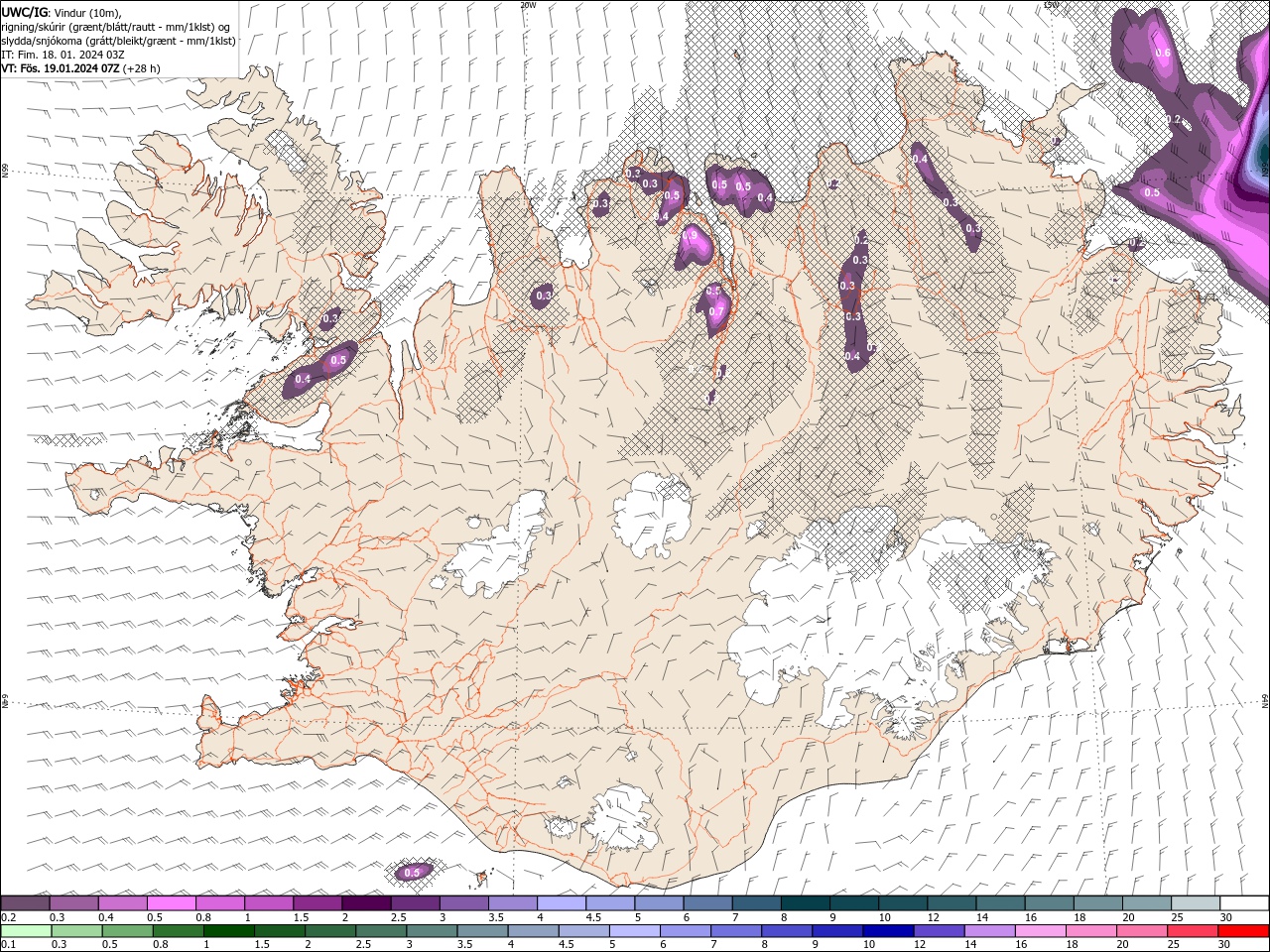Click the 0.6 value in the top-right precipitation band
1270x952 pixels.
[x=1164, y=54]
